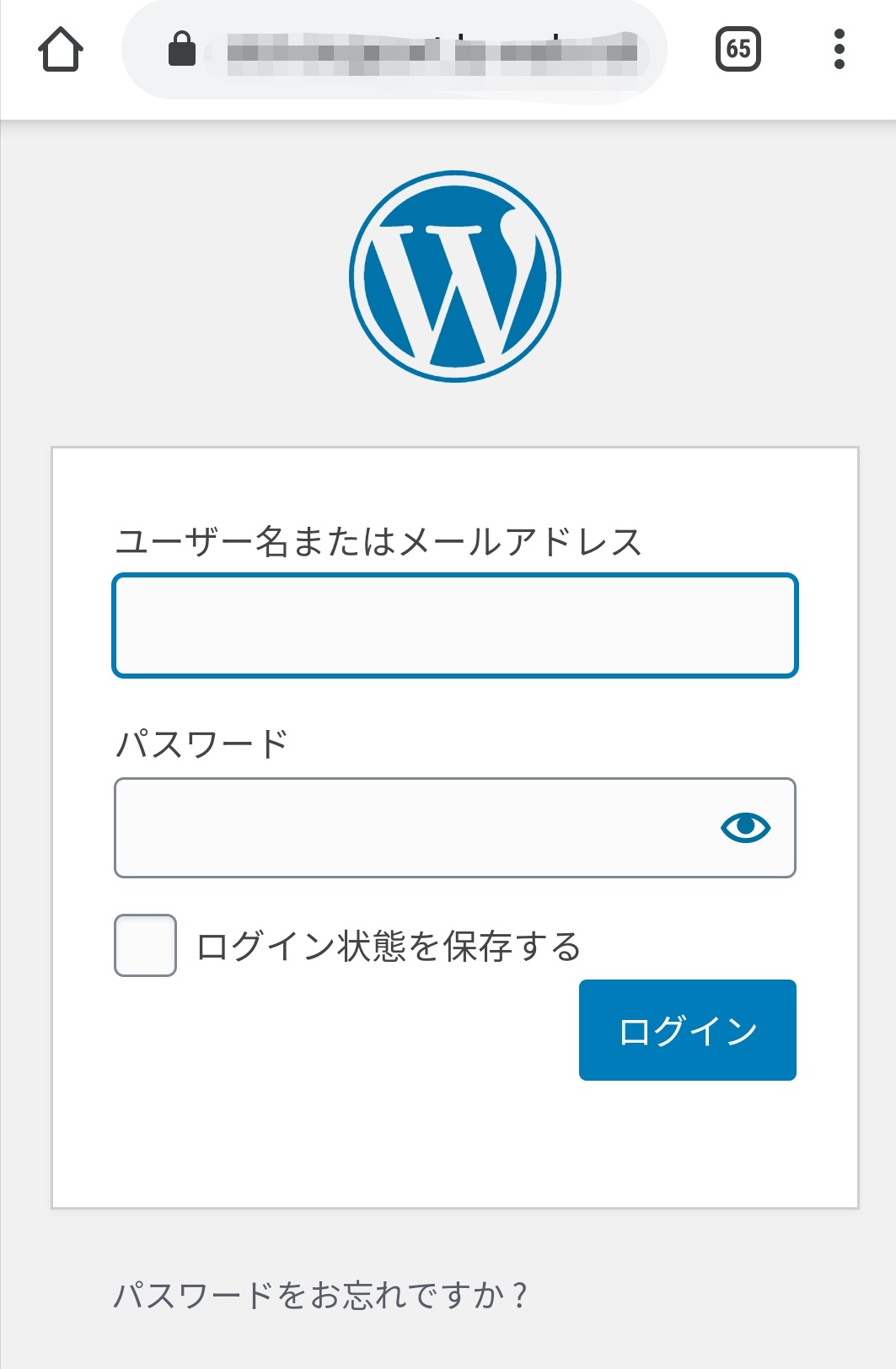Viewport: 896px width, 1369px height.
Task: Click the WordPress logo
Action: coord(455,276)
